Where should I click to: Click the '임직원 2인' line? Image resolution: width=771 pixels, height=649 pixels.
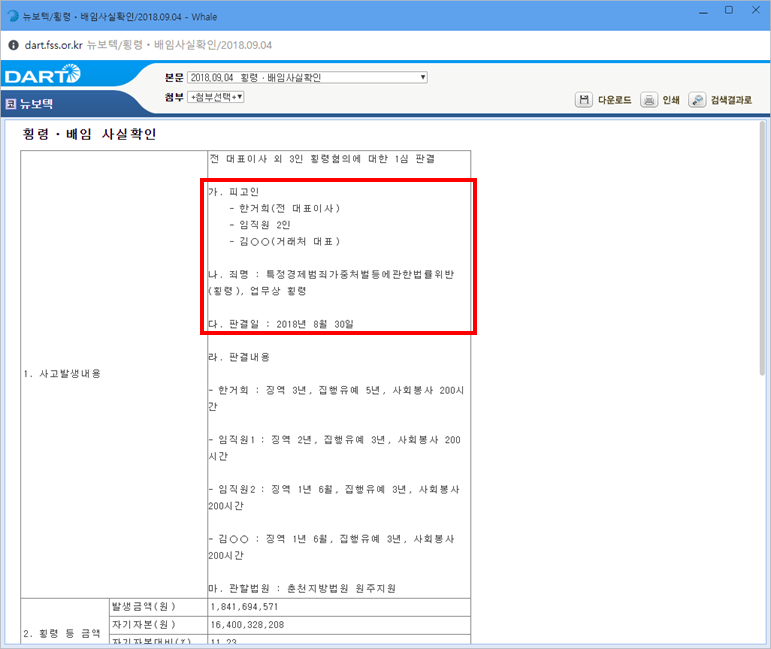260,225
